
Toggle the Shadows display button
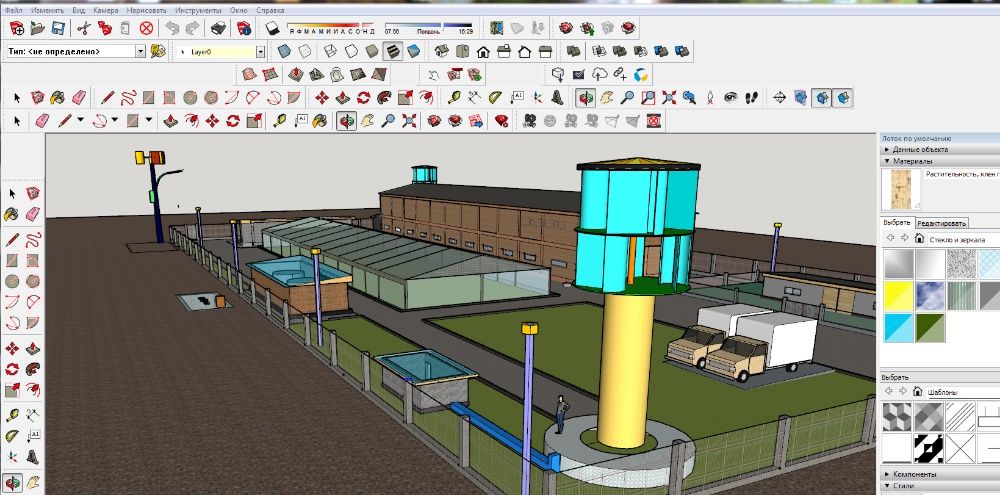point(273,28)
